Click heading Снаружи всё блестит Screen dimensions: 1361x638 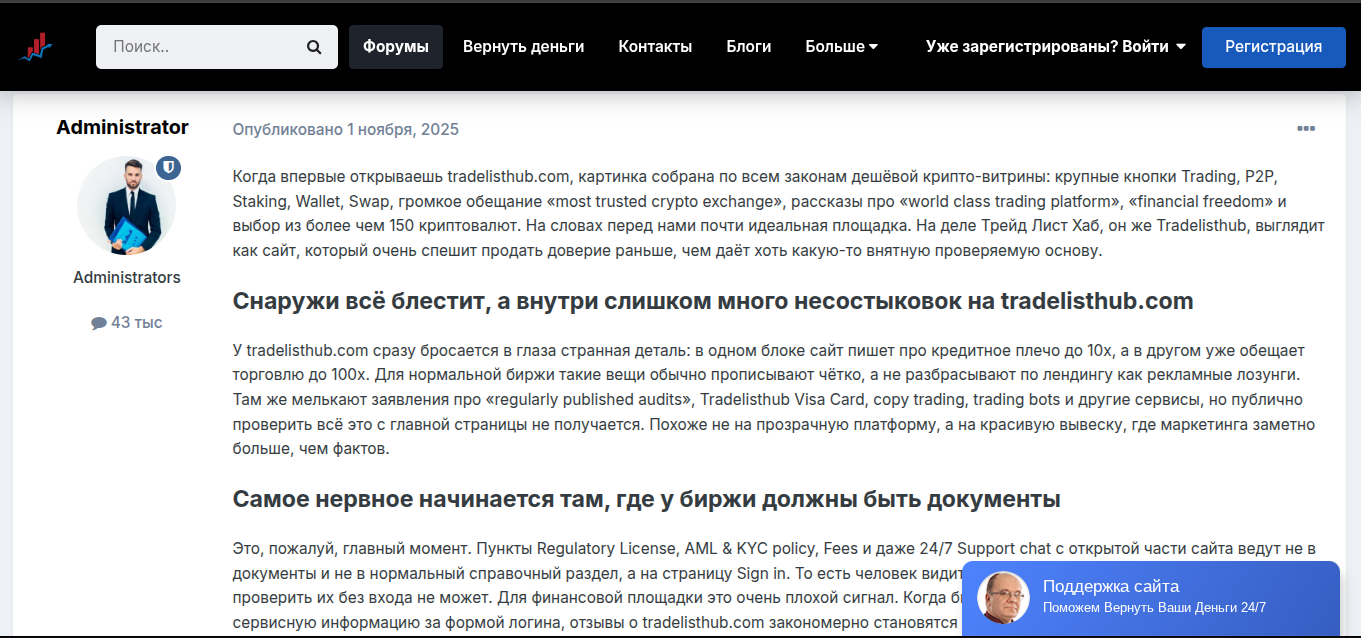(713, 301)
